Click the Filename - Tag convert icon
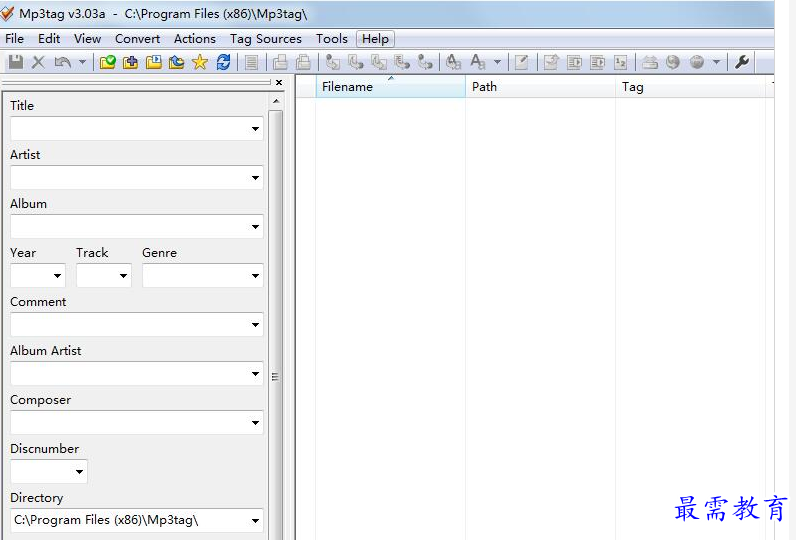 click(x=356, y=62)
